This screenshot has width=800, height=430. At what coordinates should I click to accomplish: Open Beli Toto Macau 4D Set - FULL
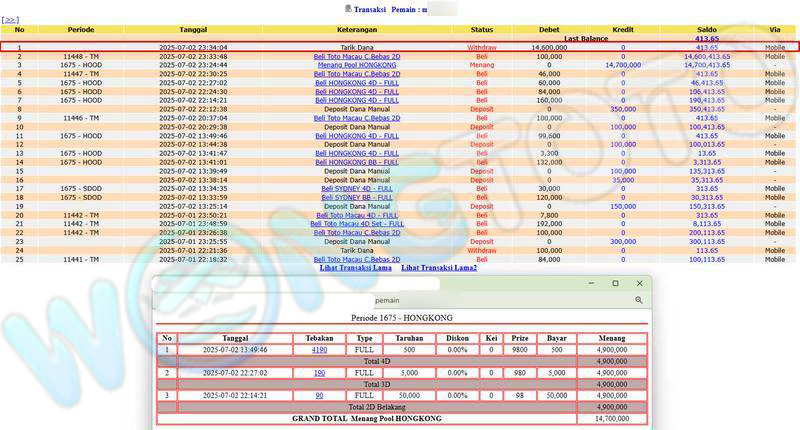(x=357, y=224)
